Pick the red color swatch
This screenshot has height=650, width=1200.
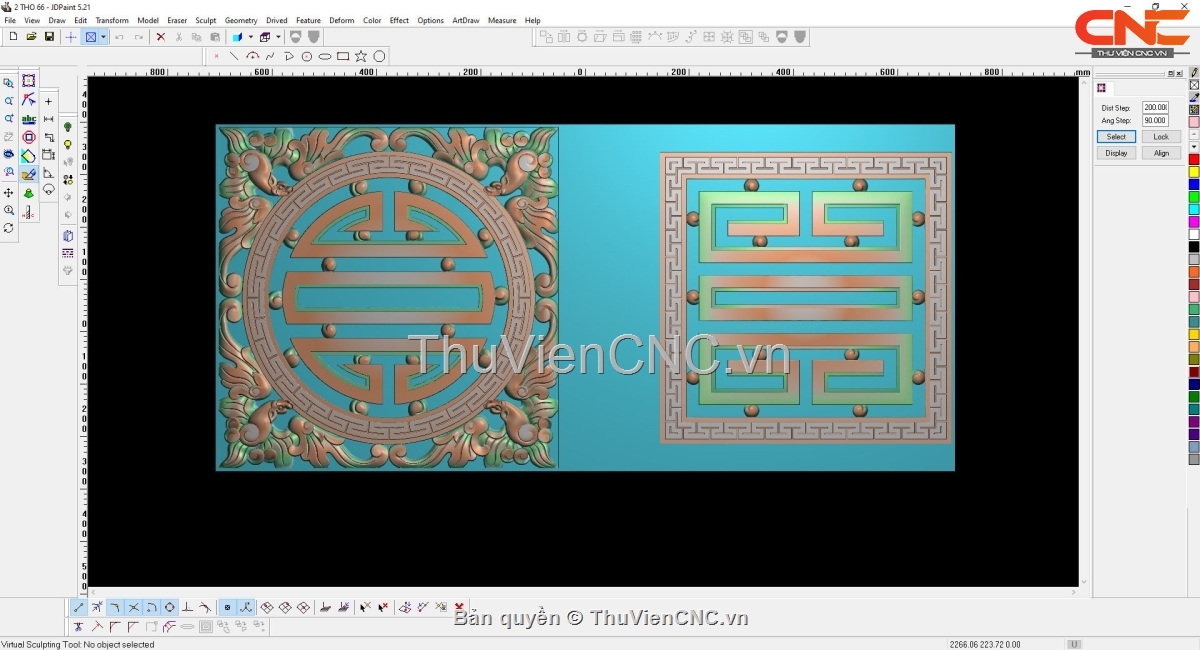1193,160
